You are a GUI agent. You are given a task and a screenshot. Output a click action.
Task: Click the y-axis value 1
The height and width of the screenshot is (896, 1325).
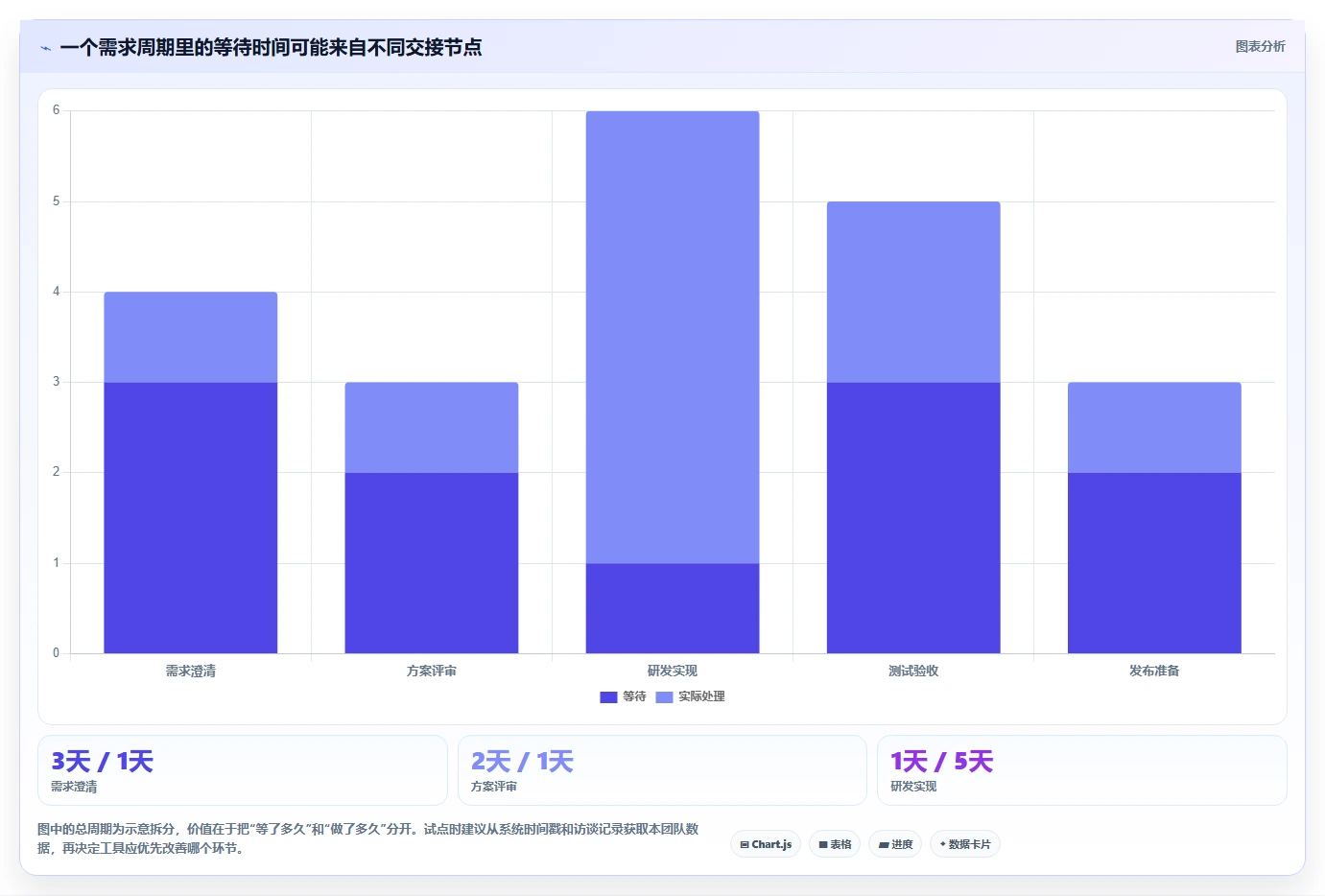pos(56,563)
